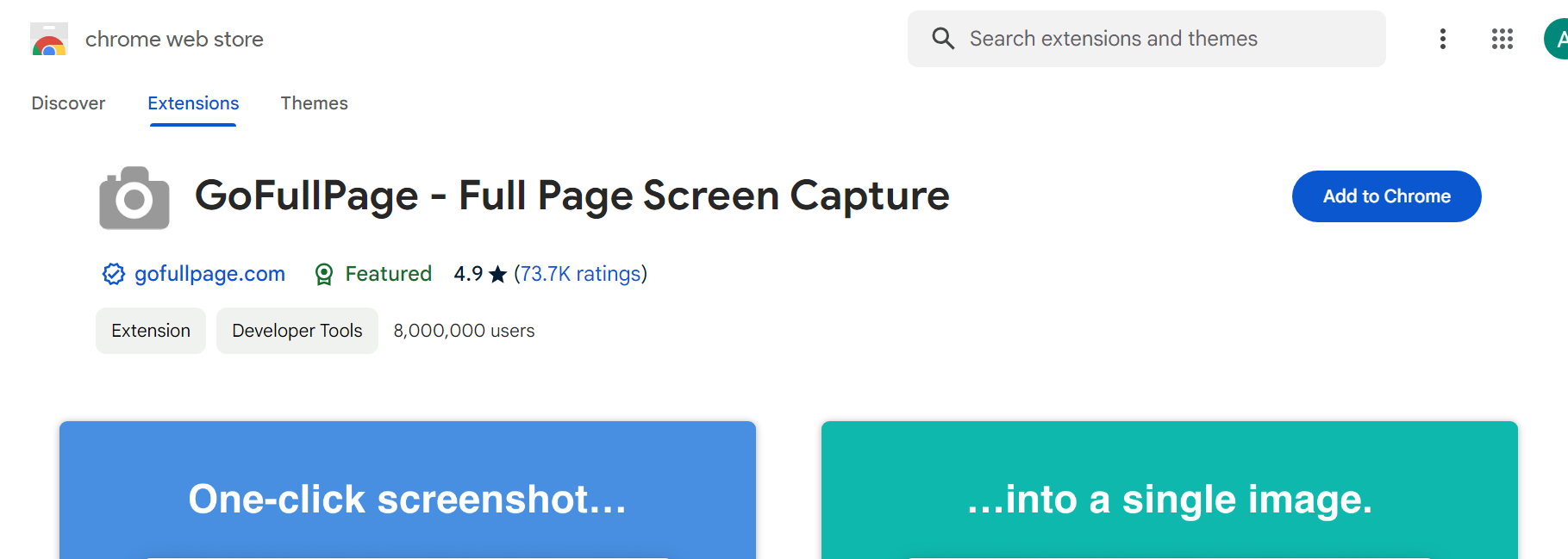The image size is (1568, 559).
Task: Click the magnifier search icon
Action: [943, 39]
